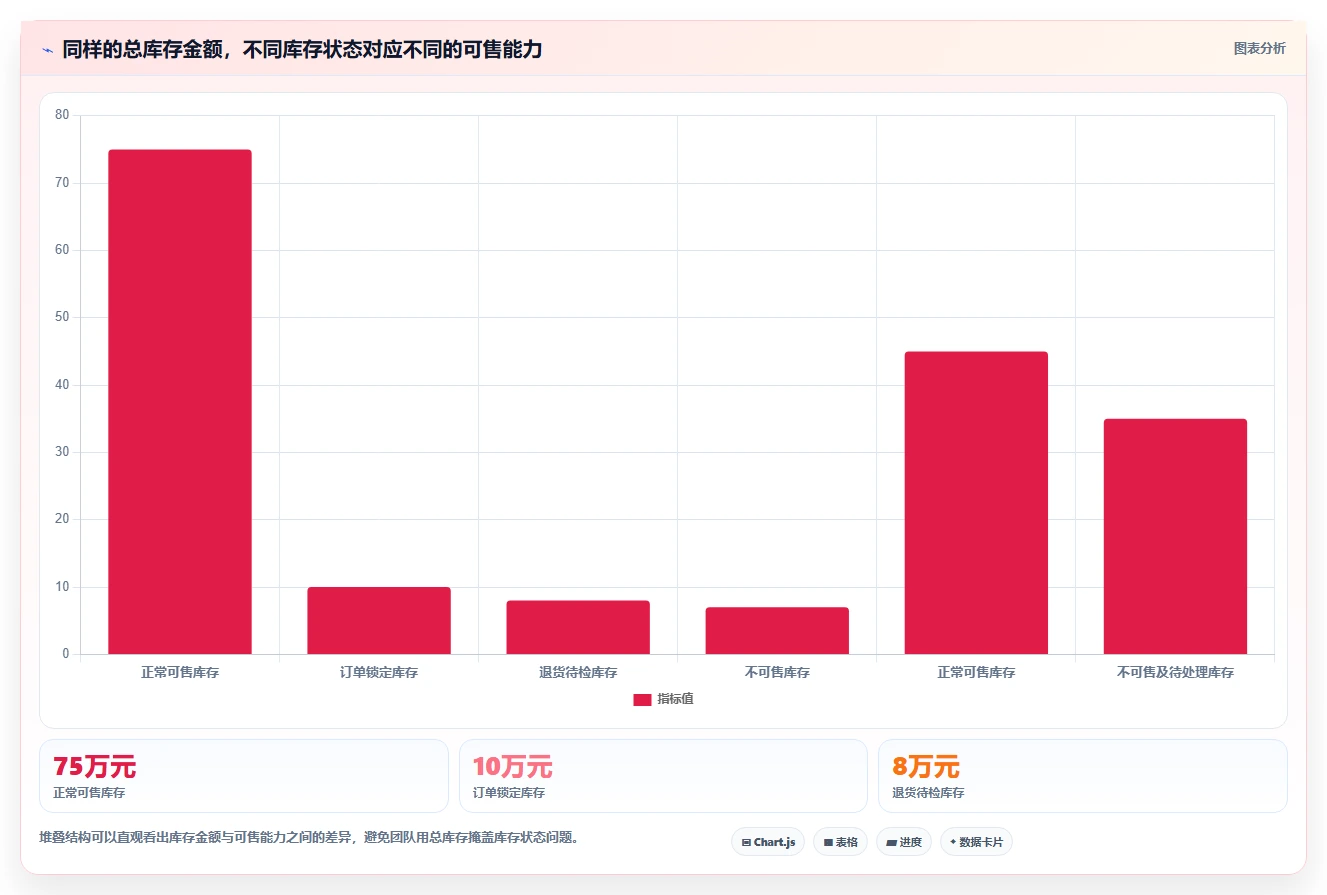This screenshot has height=895, width=1327.
Task: Select the 进度 tag chip
Action: 904,842
